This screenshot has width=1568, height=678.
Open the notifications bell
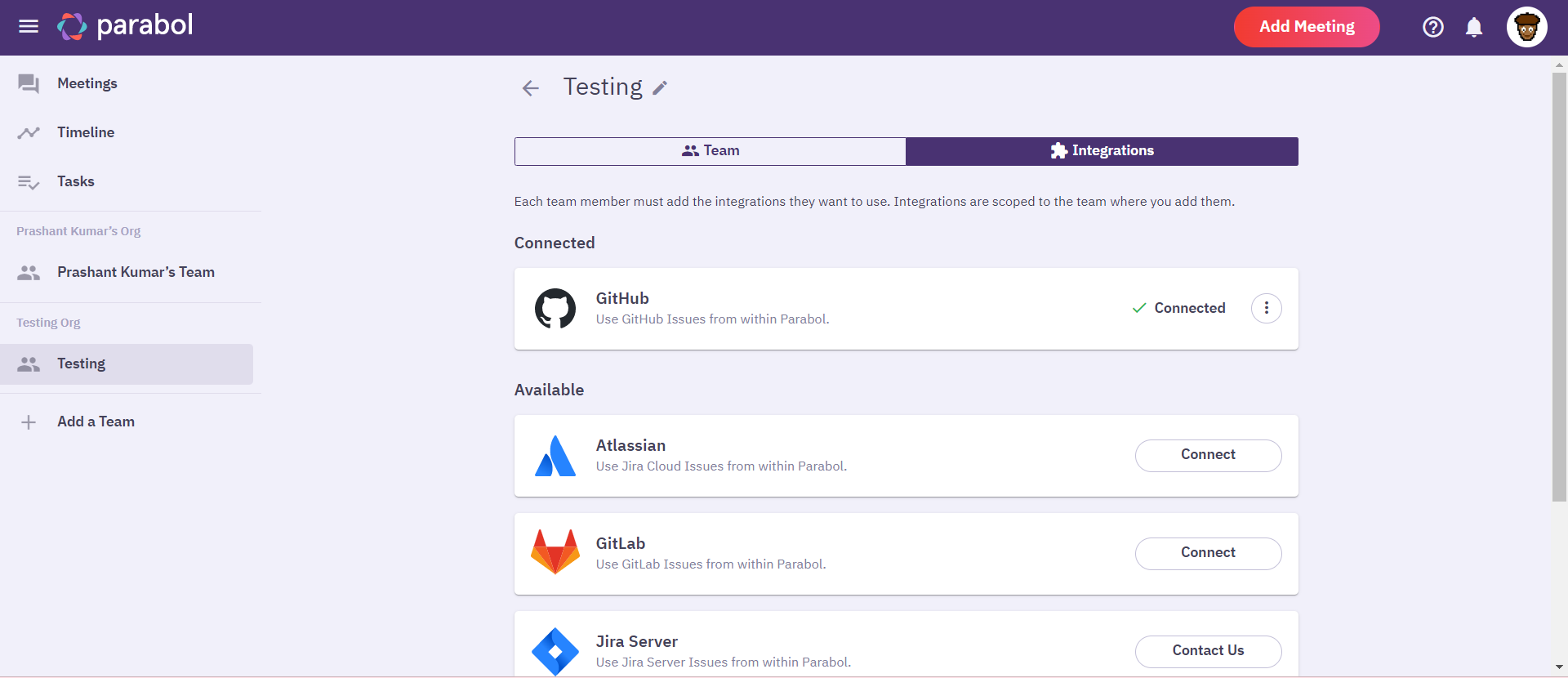click(1474, 27)
